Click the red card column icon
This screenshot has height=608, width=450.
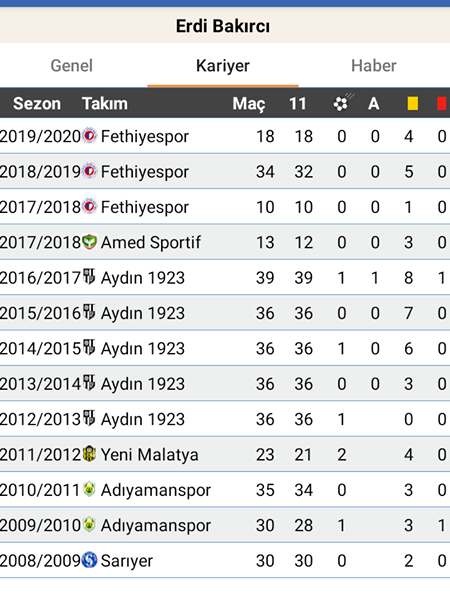click(x=442, y=104)
